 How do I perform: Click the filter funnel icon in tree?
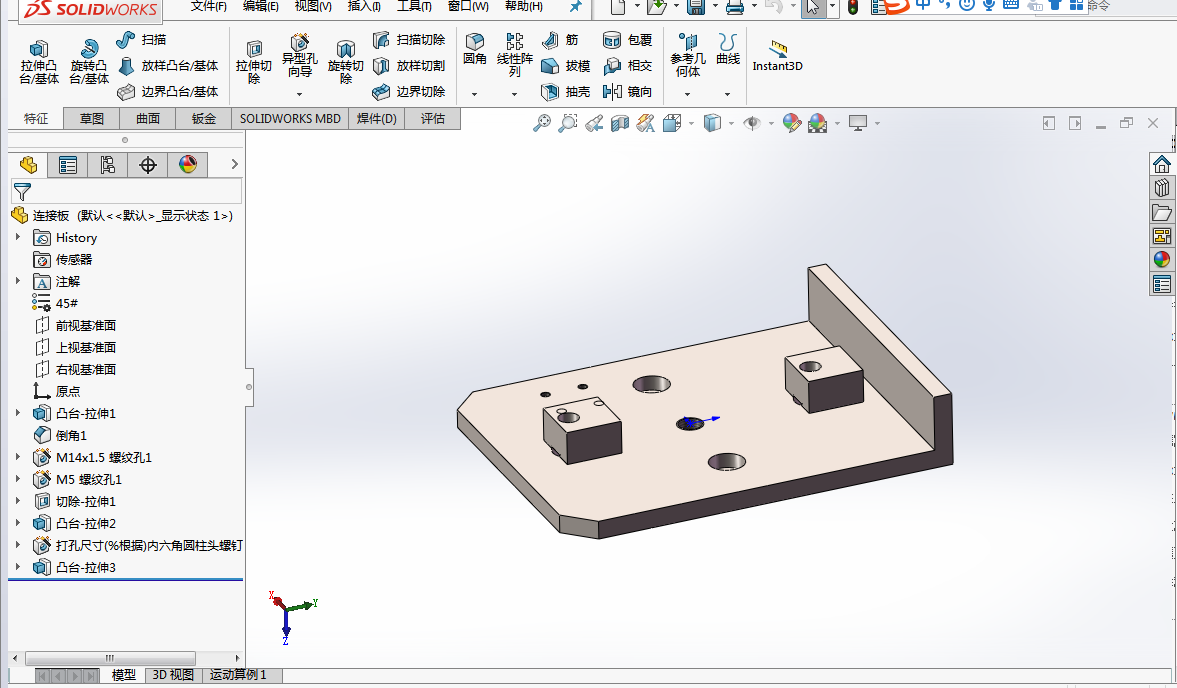coord(22,191)
